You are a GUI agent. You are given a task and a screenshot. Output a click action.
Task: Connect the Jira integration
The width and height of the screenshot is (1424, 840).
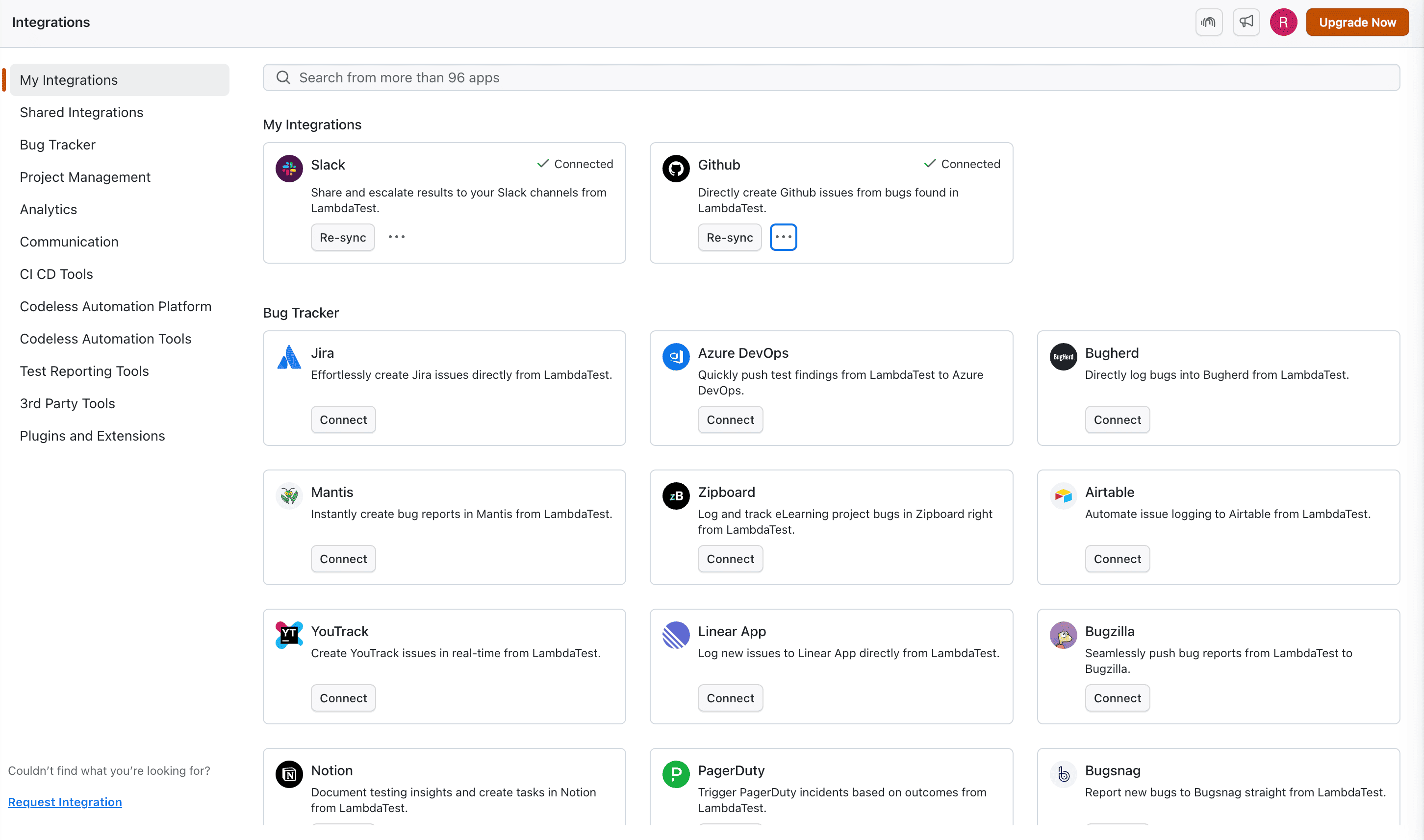pos(343,420)
